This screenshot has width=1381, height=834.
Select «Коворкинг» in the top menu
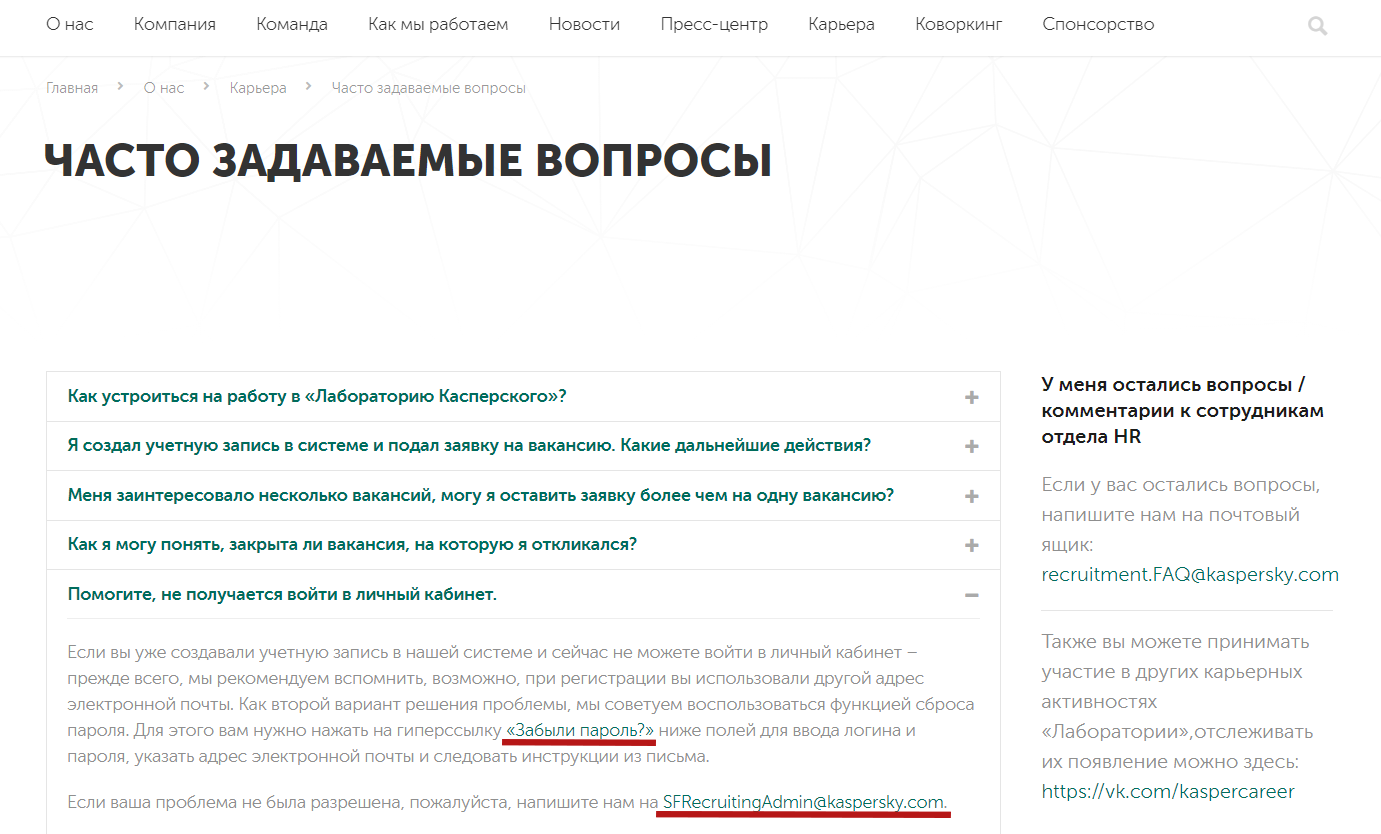958,24
